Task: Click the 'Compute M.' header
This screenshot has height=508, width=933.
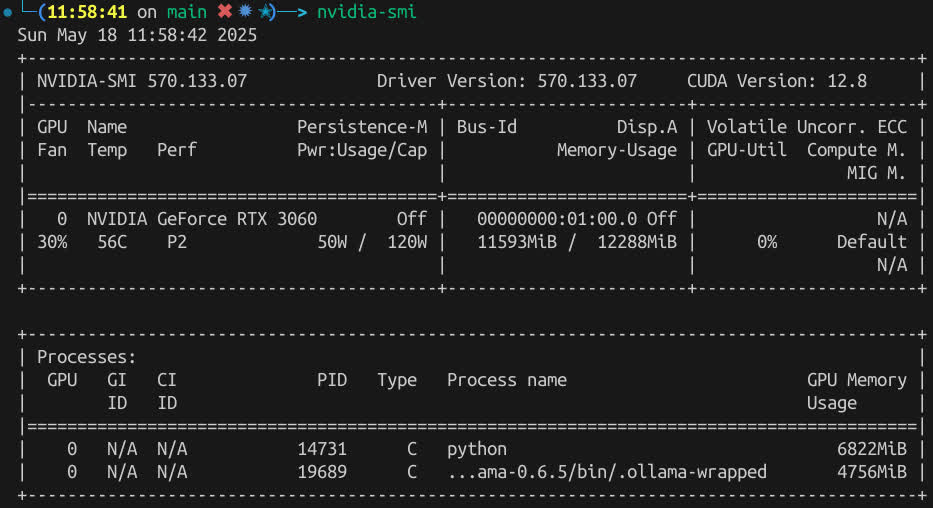Action: coord(856,150)
